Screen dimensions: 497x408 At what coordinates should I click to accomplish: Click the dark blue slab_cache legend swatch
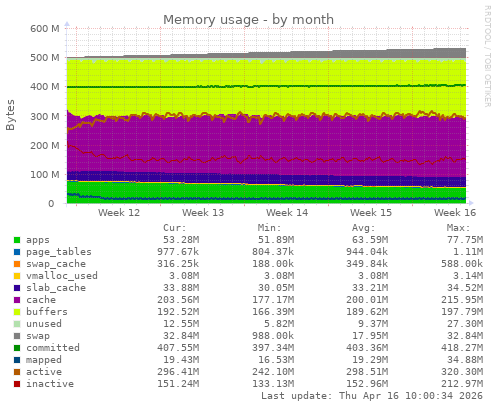coord(17,288)
